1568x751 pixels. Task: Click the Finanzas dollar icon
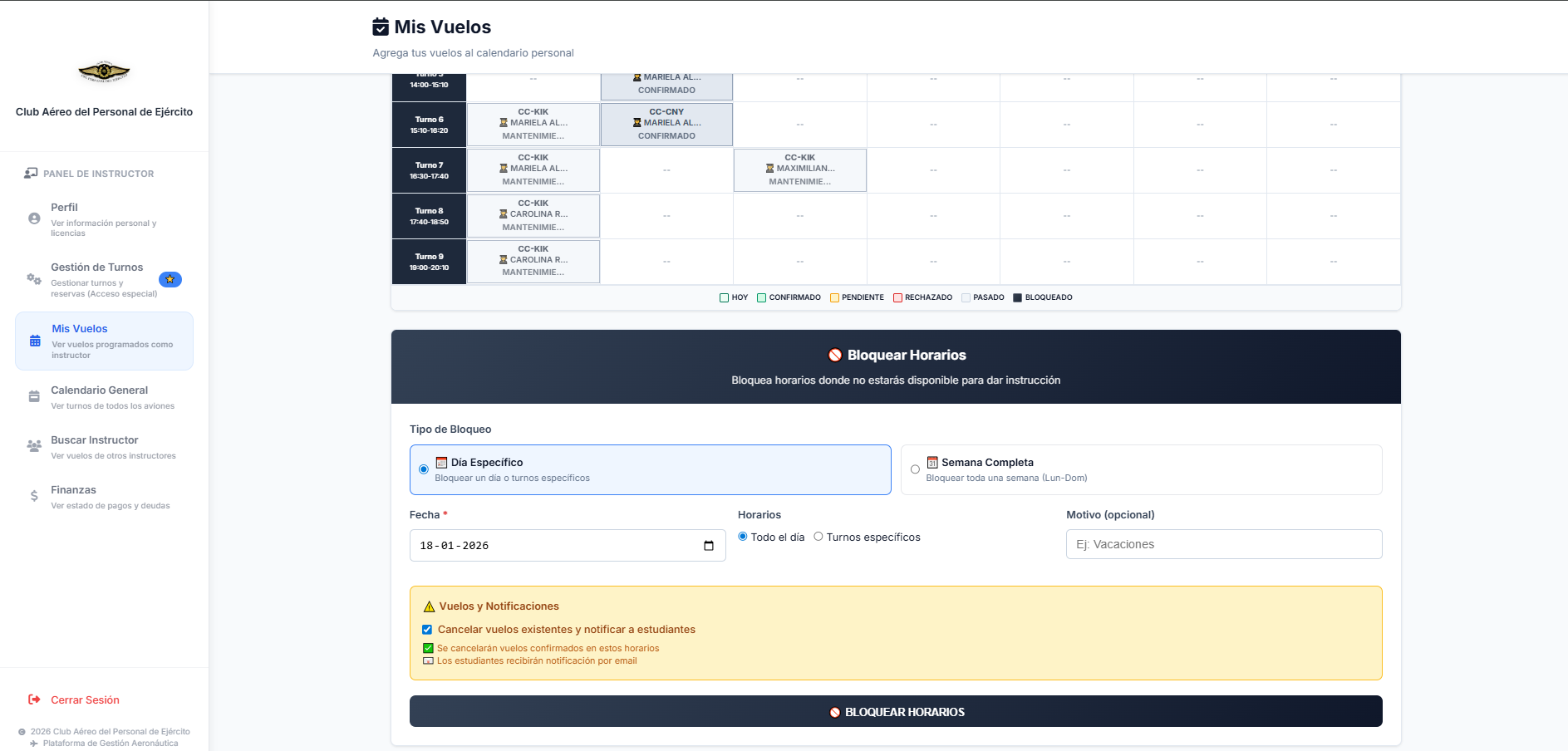pyautogui.click(x=34, y=496)
